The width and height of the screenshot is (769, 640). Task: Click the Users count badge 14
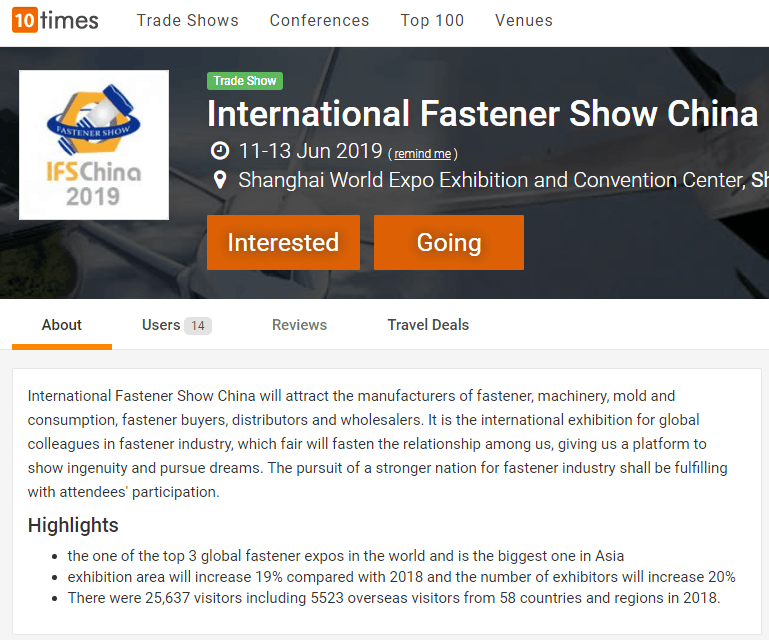(198, 326)
